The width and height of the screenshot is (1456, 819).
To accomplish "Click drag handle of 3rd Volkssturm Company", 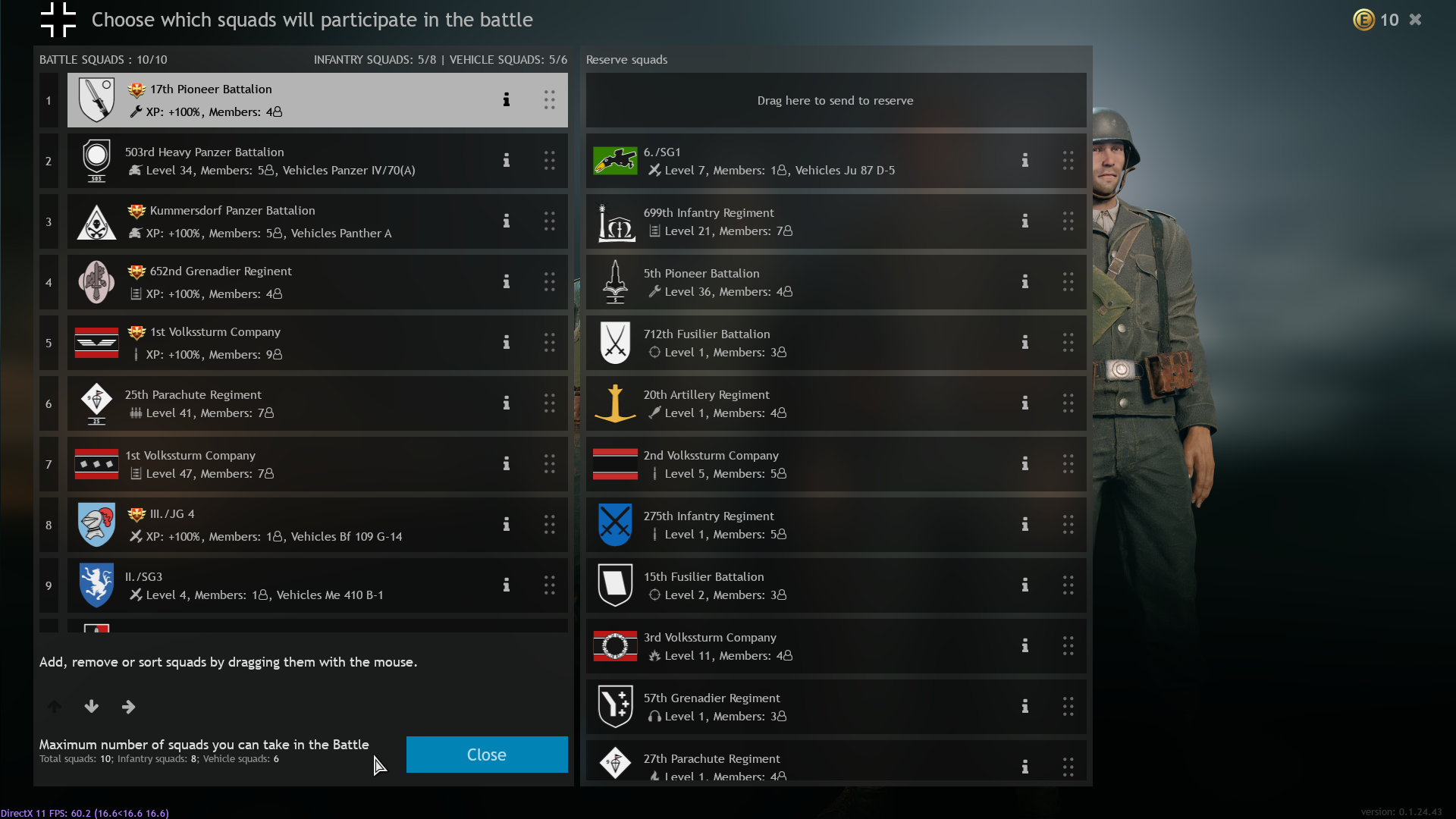I will coord(1068,646).
